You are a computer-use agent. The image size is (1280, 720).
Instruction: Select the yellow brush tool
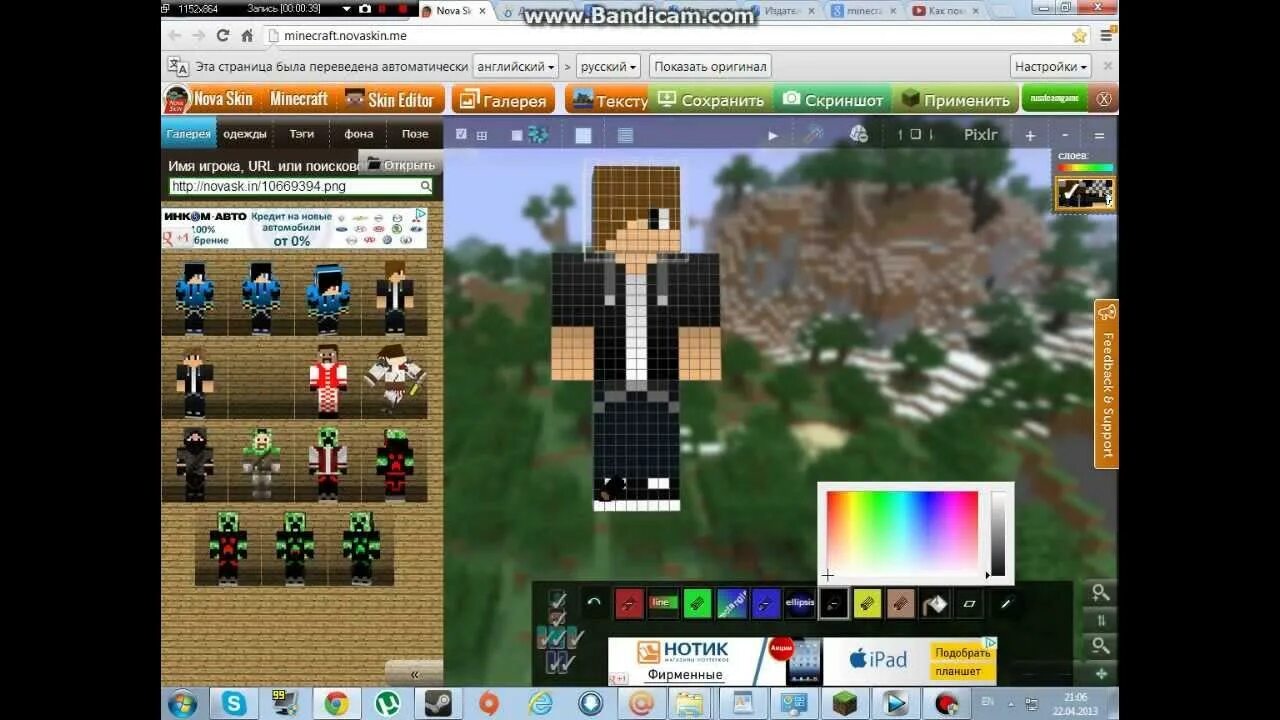[867, 602]
